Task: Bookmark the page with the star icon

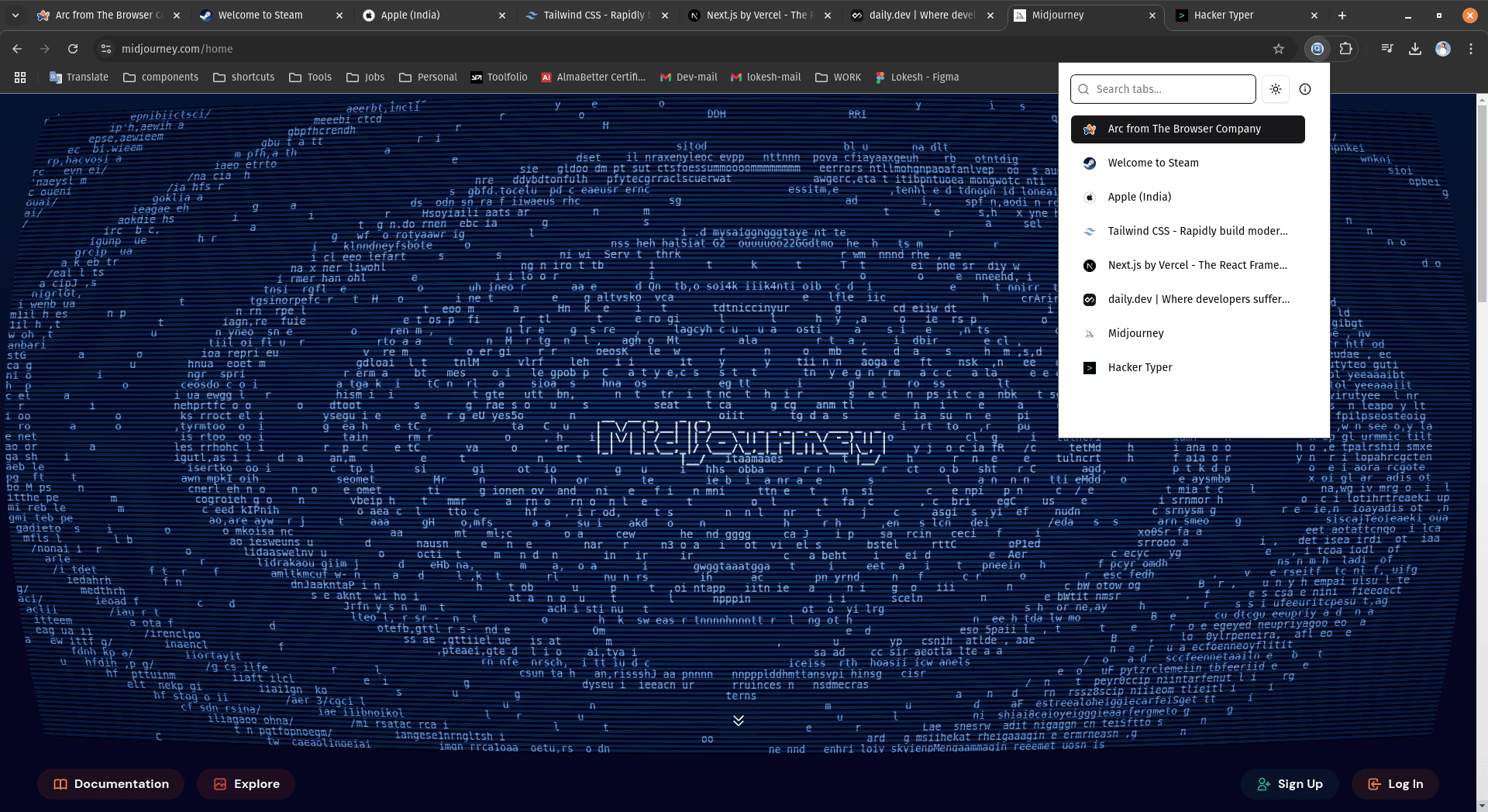Action: coord(1279,48)
